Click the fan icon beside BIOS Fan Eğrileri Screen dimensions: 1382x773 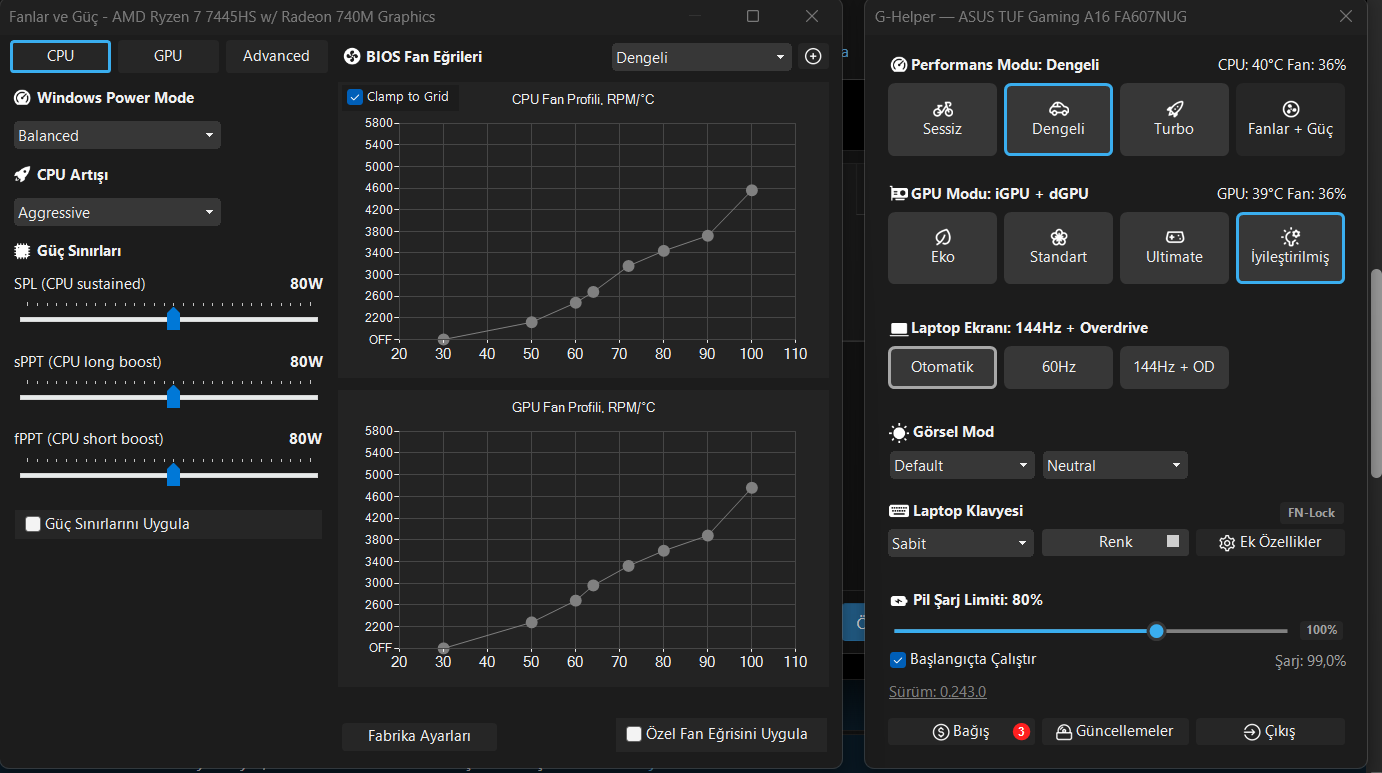point(352,57)
